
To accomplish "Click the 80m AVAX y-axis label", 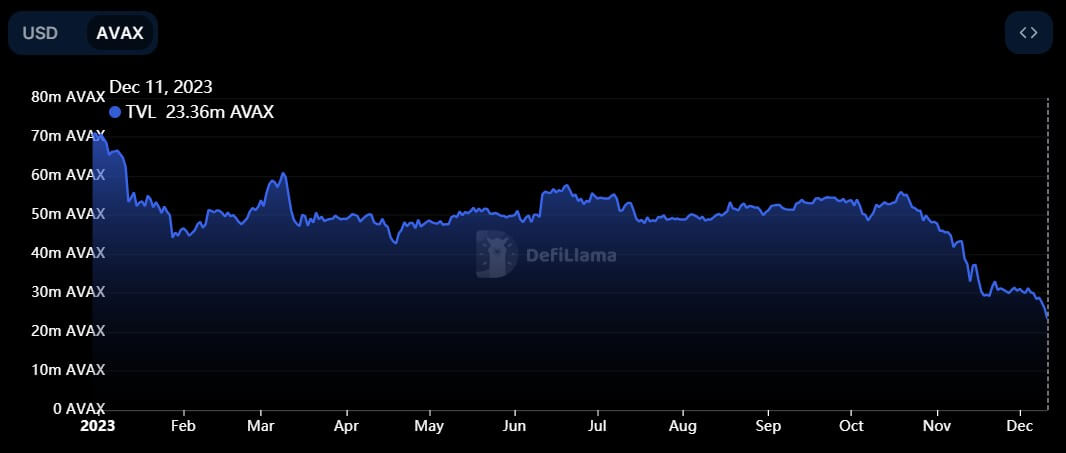I will click(x=68, y=97).
